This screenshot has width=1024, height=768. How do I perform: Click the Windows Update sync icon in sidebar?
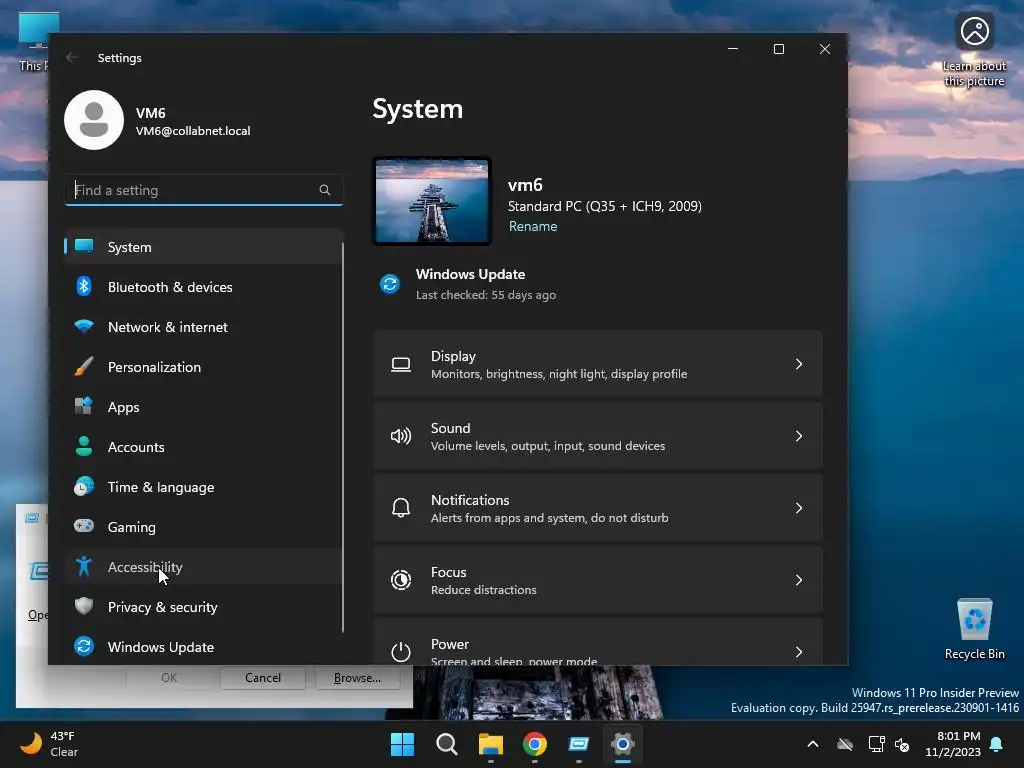pyautogui.click(x=84, y=646)
